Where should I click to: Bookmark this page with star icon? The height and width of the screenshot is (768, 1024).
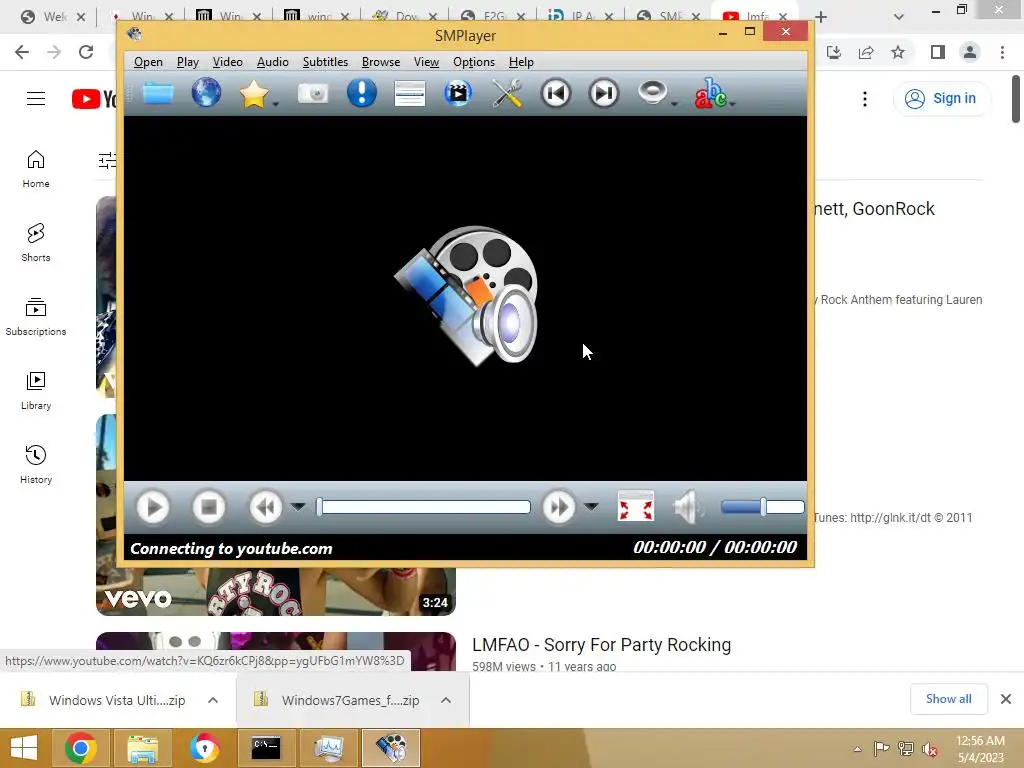point(898,52)
